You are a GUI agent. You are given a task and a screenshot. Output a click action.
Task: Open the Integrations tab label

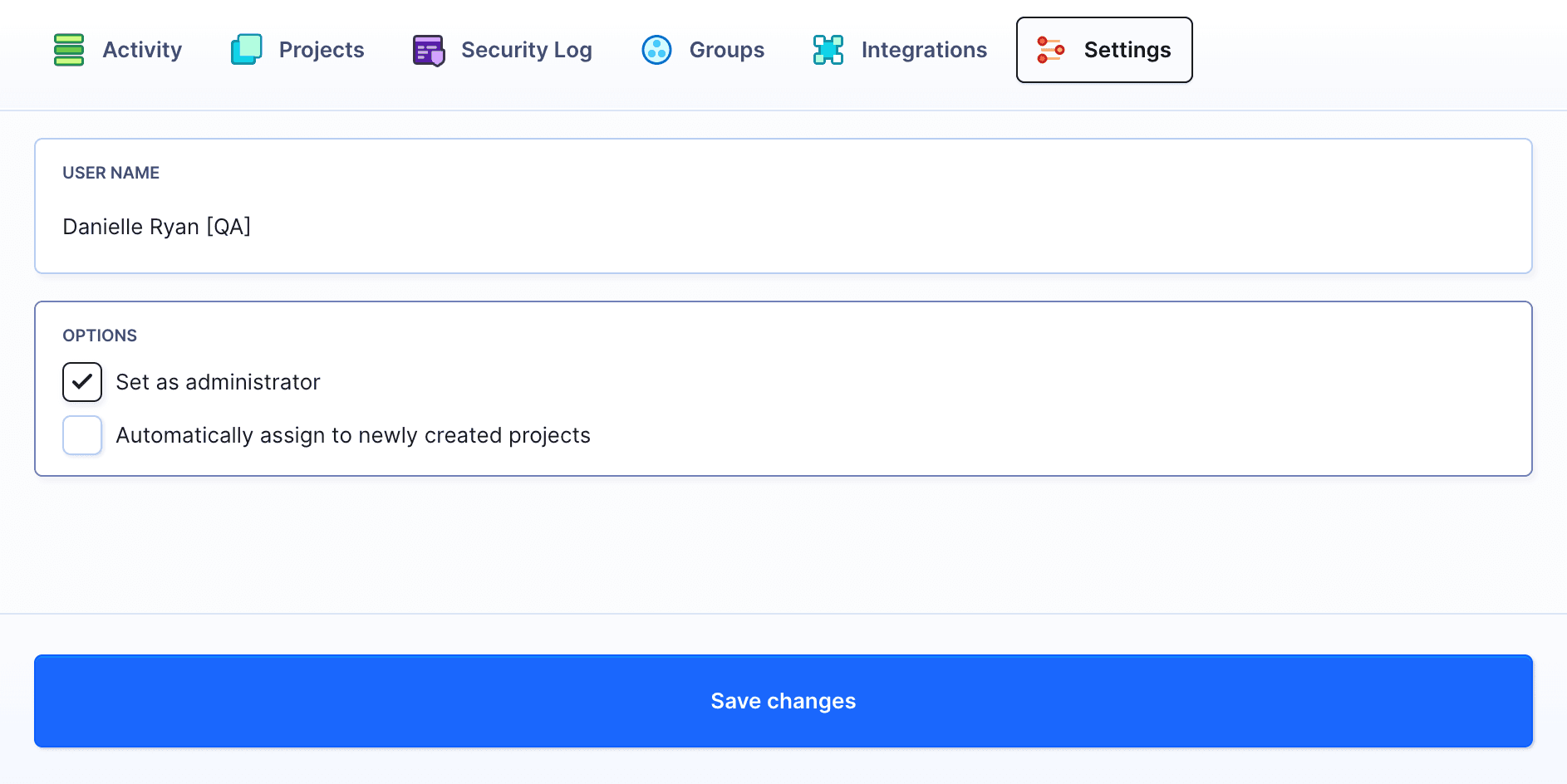point(924,50)
